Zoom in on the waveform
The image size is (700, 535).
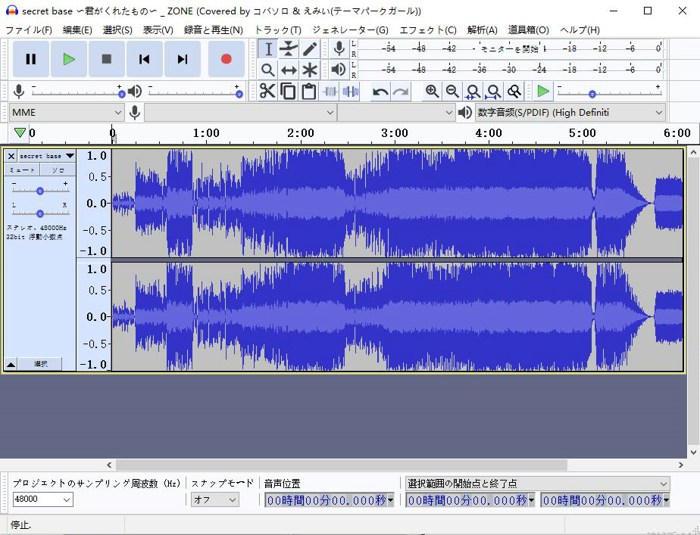click(432, 91)
